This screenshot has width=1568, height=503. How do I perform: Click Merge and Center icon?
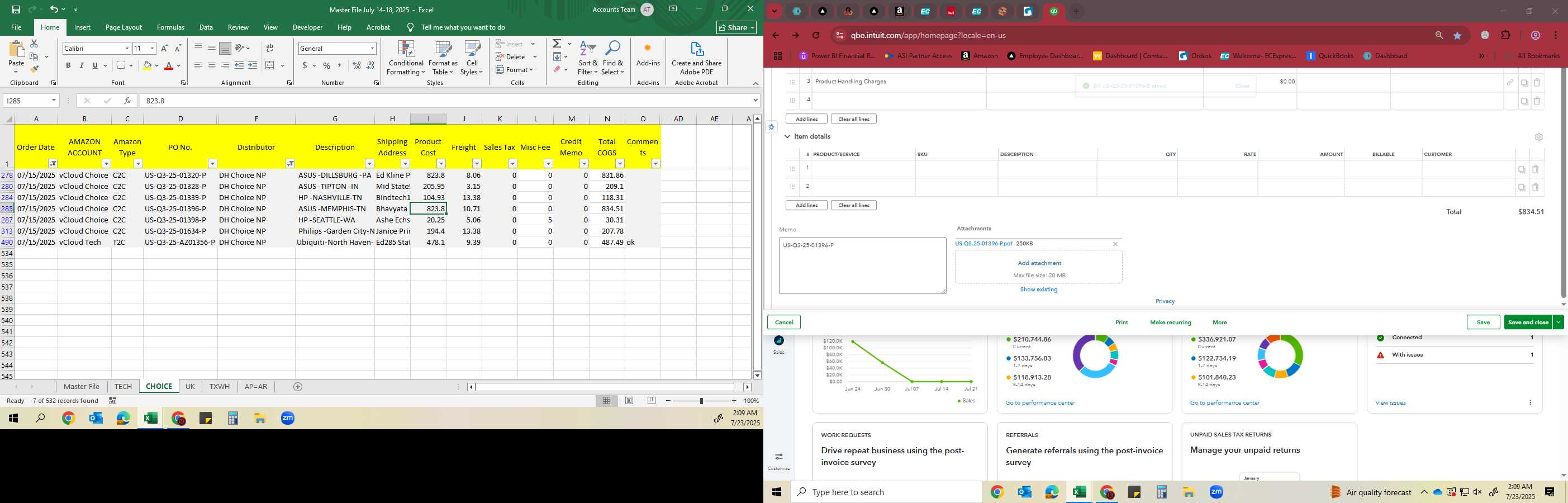tap(270, 65)
